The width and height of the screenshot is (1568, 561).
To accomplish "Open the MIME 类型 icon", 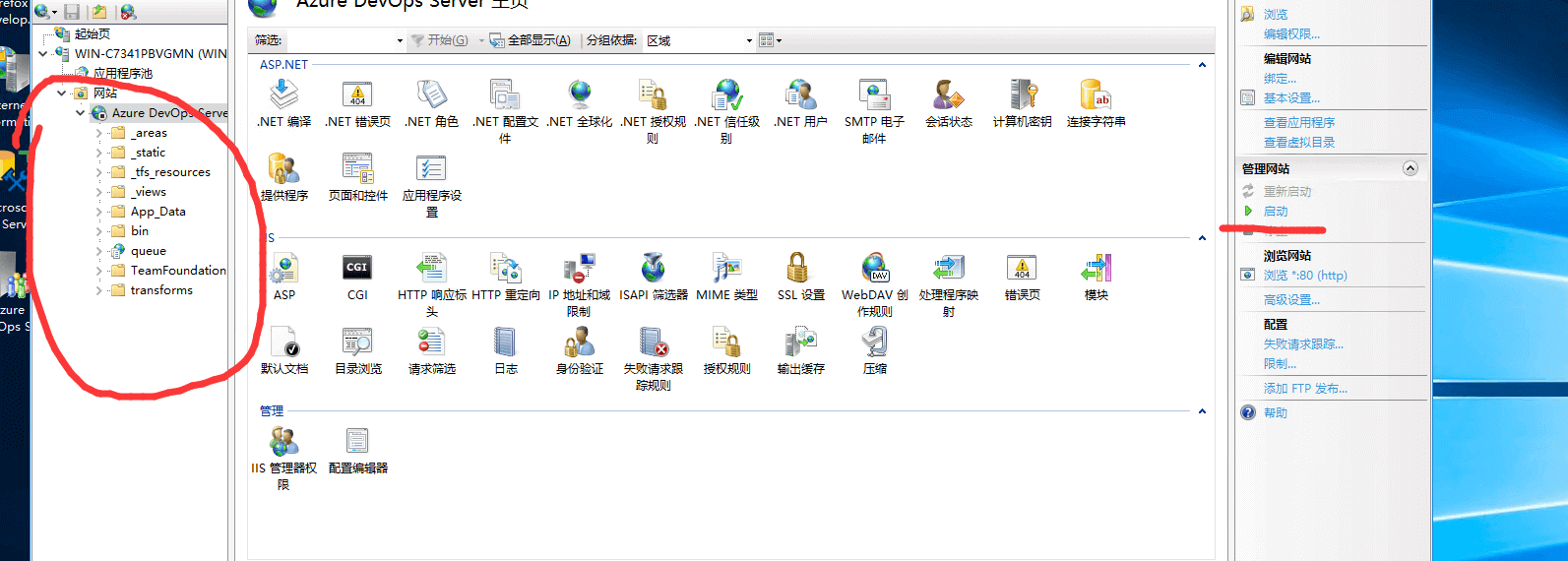I will tap(726, 269).
